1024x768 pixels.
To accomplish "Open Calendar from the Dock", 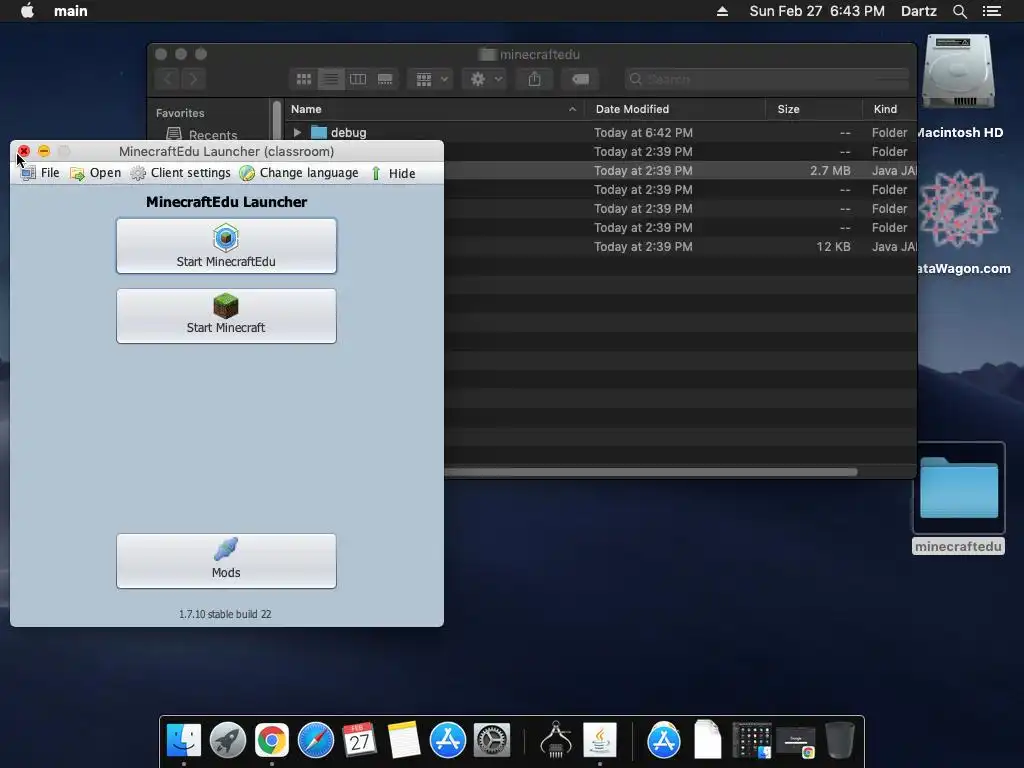I will click(359, 740).
